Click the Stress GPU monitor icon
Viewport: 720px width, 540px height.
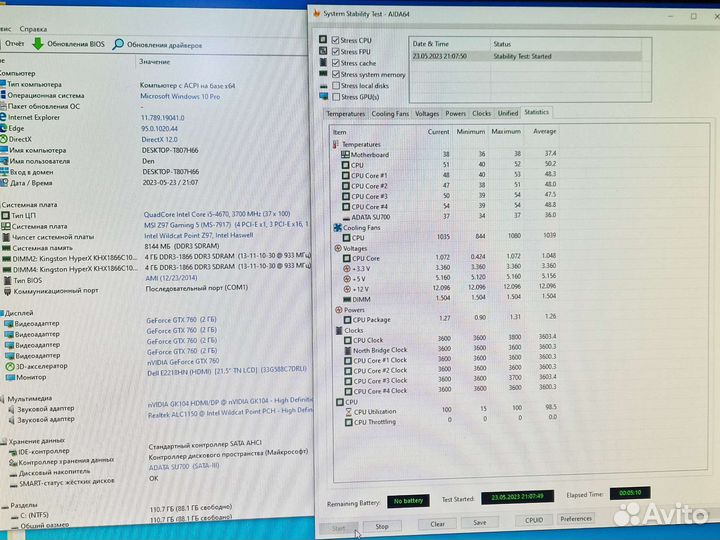[x=324, y=96]
